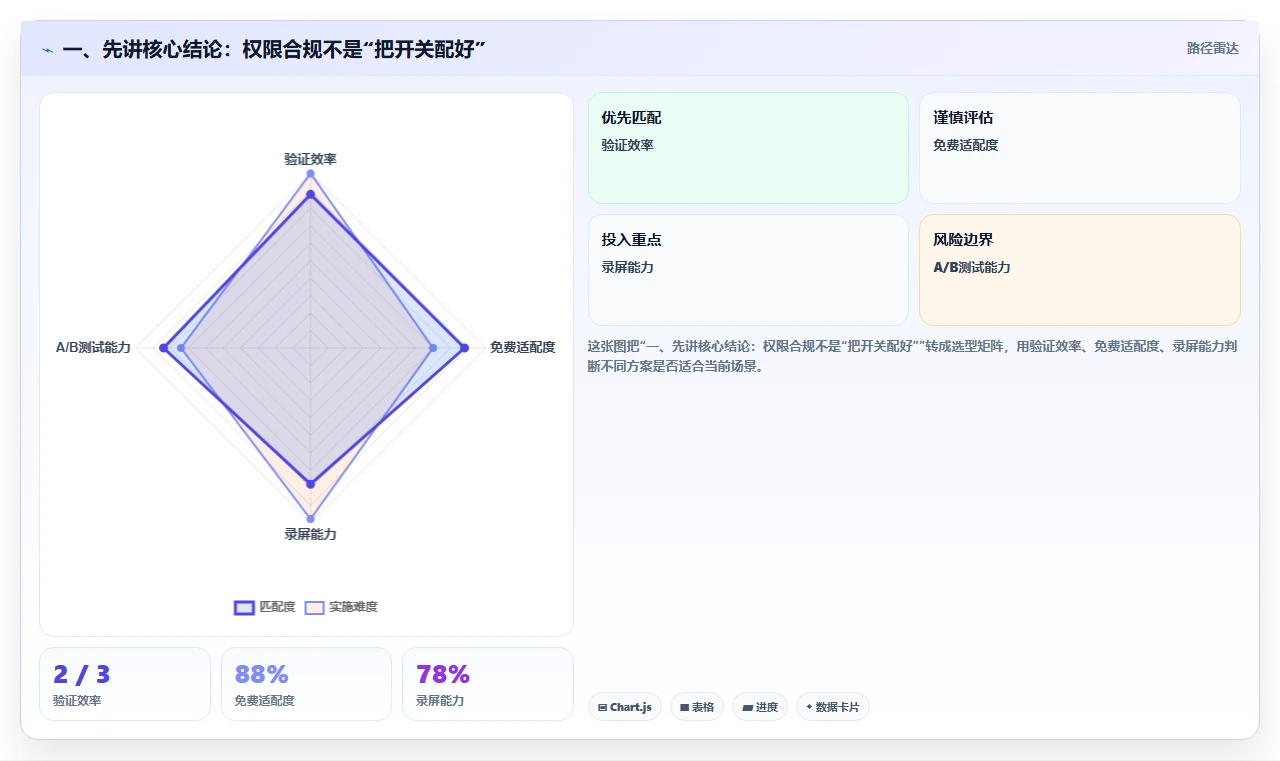The width and height of the screenshot is (1280, 761).
Task: Open the 风险边界 orange card
Action: coord(1080,270)
